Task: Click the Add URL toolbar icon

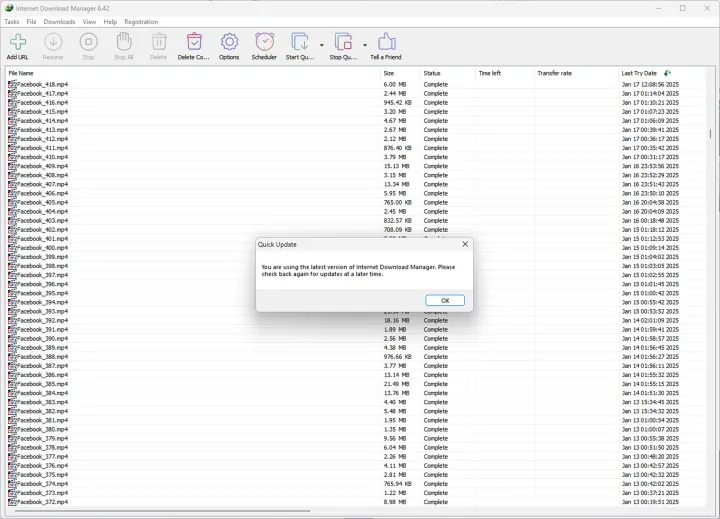Action: tap(17, 42)
